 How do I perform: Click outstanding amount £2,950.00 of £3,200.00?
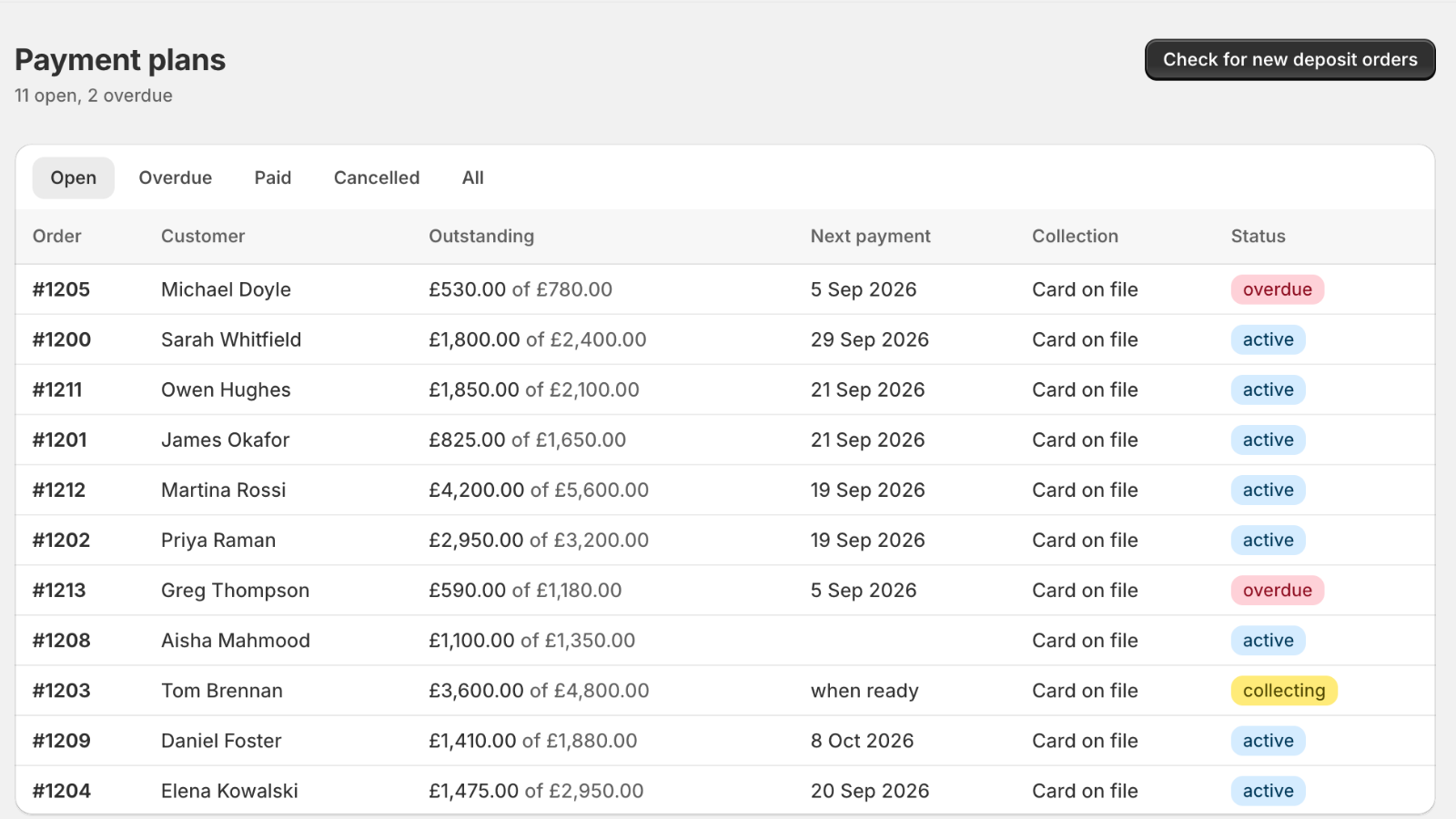[539, 540]
